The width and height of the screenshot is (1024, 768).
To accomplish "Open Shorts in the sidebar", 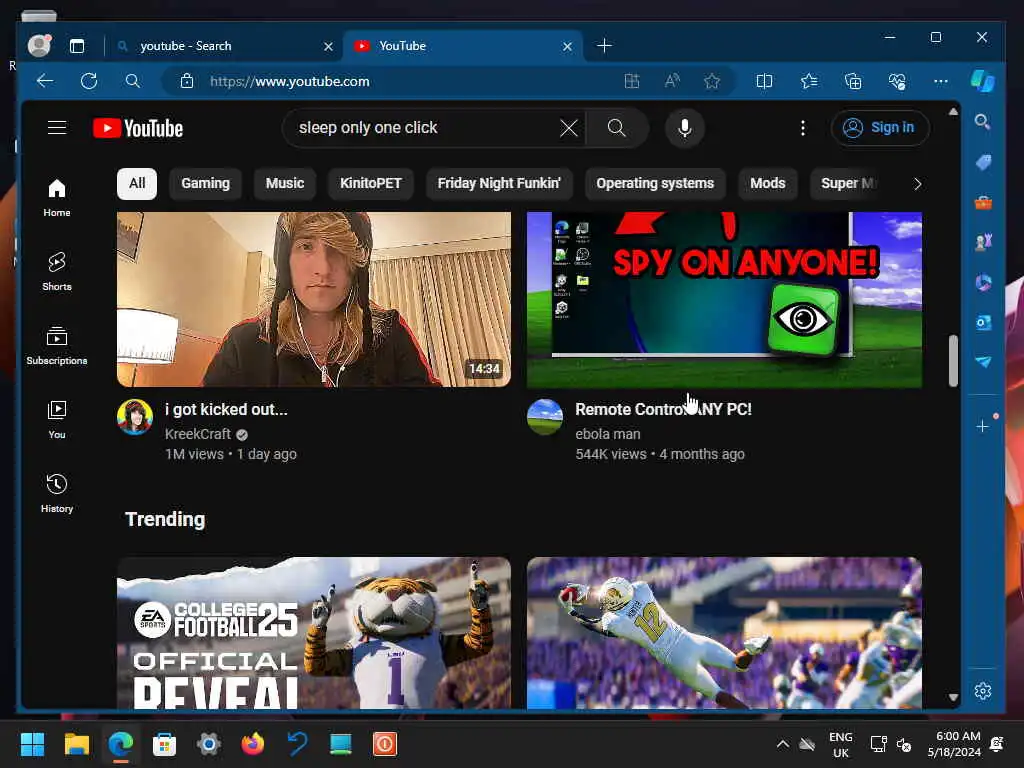I will point(57,272).
